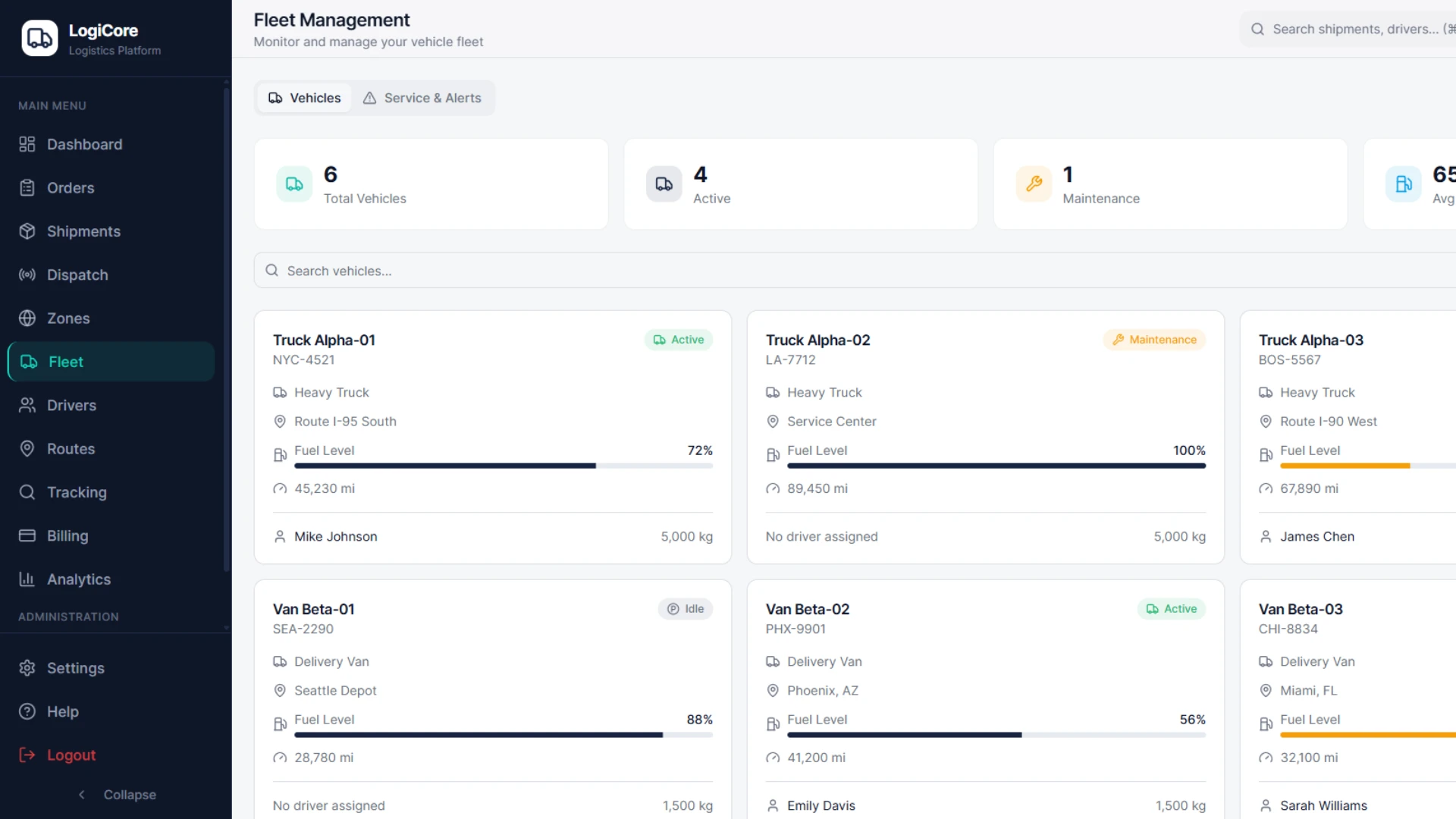This screenshot has width=1456, height=819.
Task: Click Phoenix, AZ location text
Action: coord(823,691)
